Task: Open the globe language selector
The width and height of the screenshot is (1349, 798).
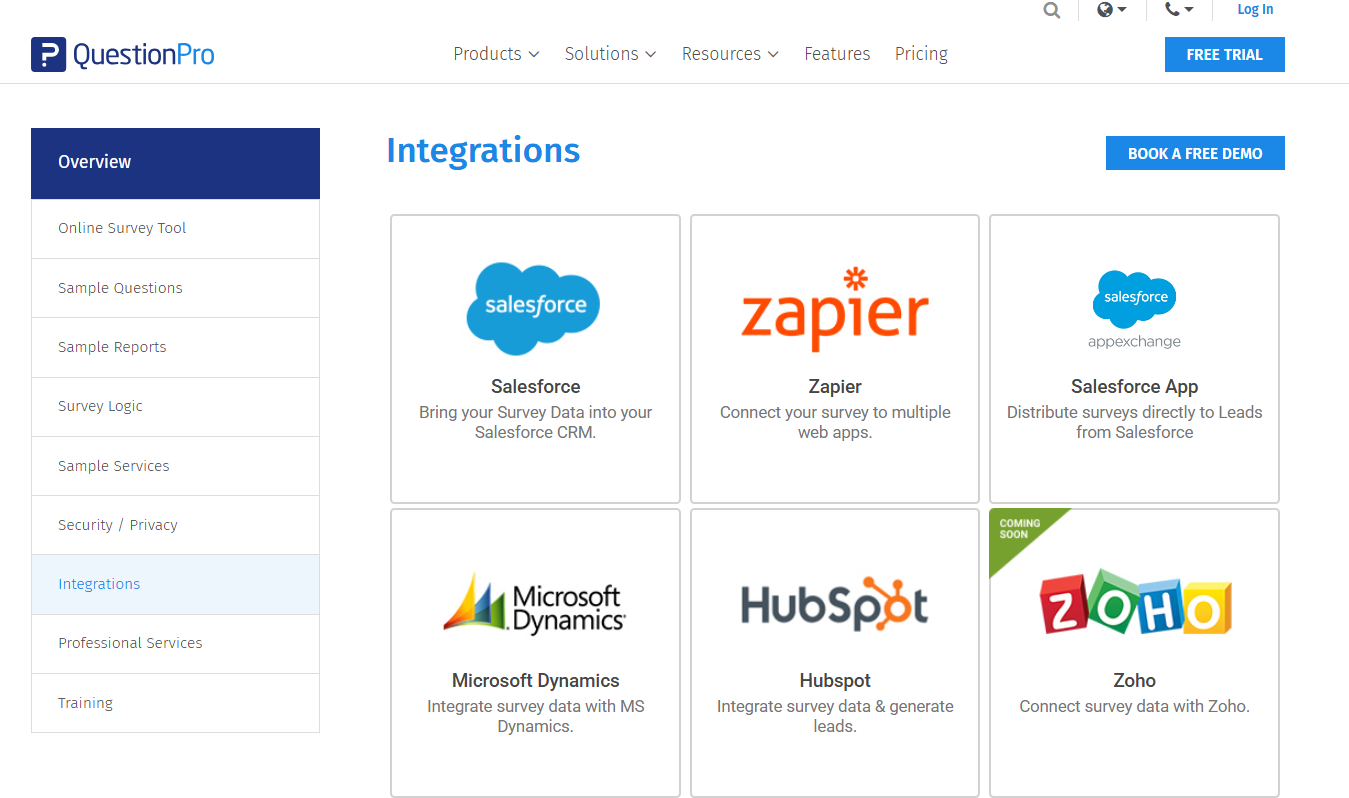Action: pos(1111,10)
